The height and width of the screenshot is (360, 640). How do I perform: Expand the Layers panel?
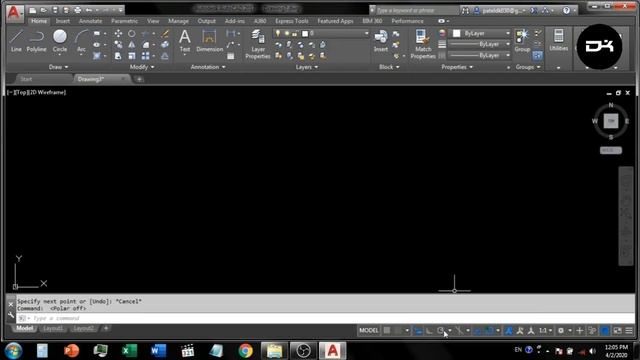click(x=307, y=67)
